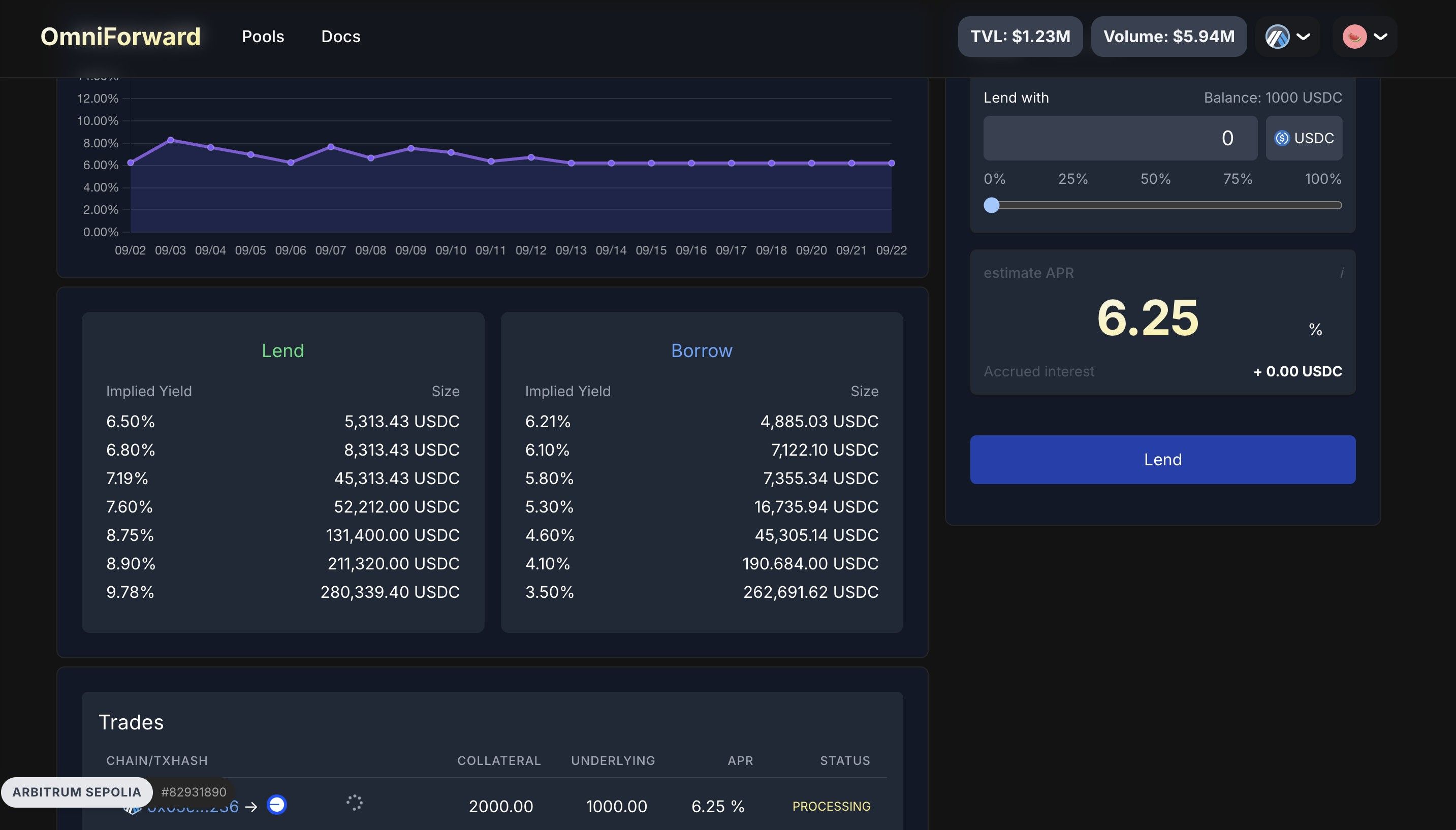Select the 6.21% borrow yield row
Screen dimensions: 1456x830
pos(702,421)
